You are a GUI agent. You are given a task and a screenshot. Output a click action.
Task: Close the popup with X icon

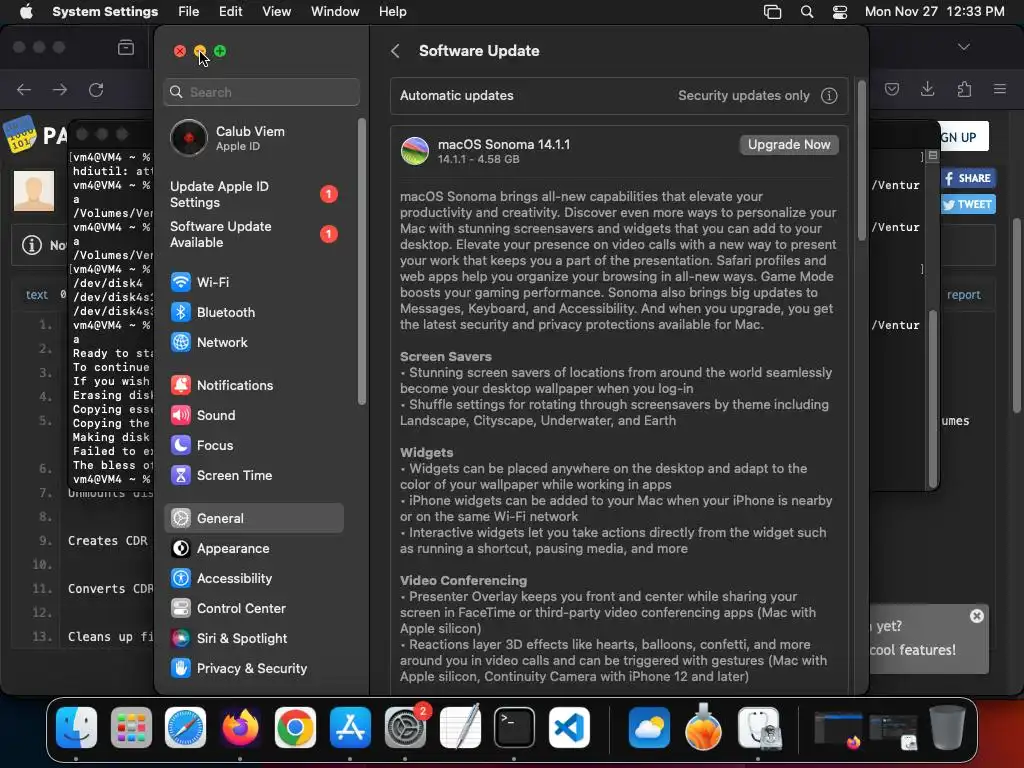click(976, 616)
